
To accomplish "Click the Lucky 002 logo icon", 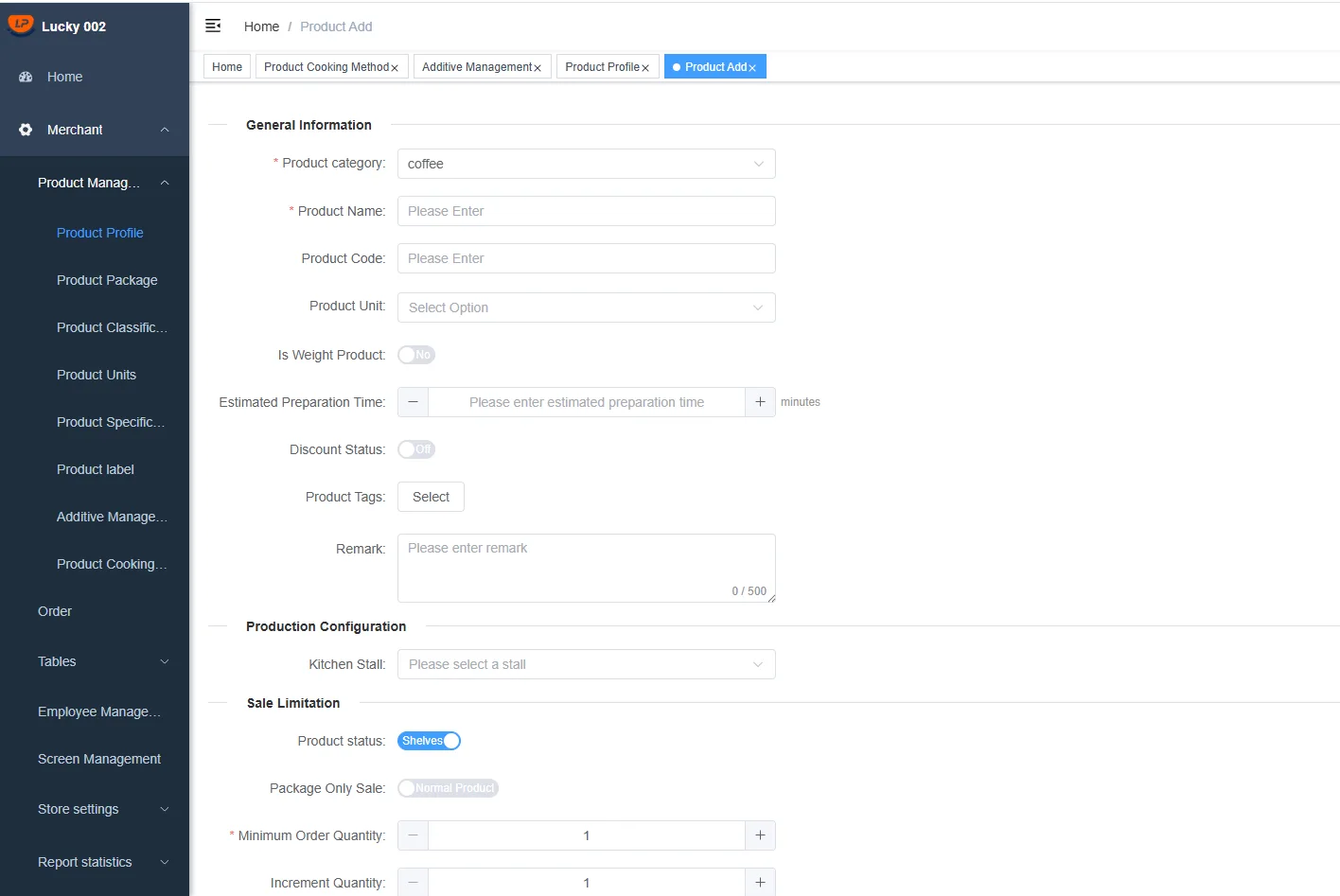I will (20, 26).
